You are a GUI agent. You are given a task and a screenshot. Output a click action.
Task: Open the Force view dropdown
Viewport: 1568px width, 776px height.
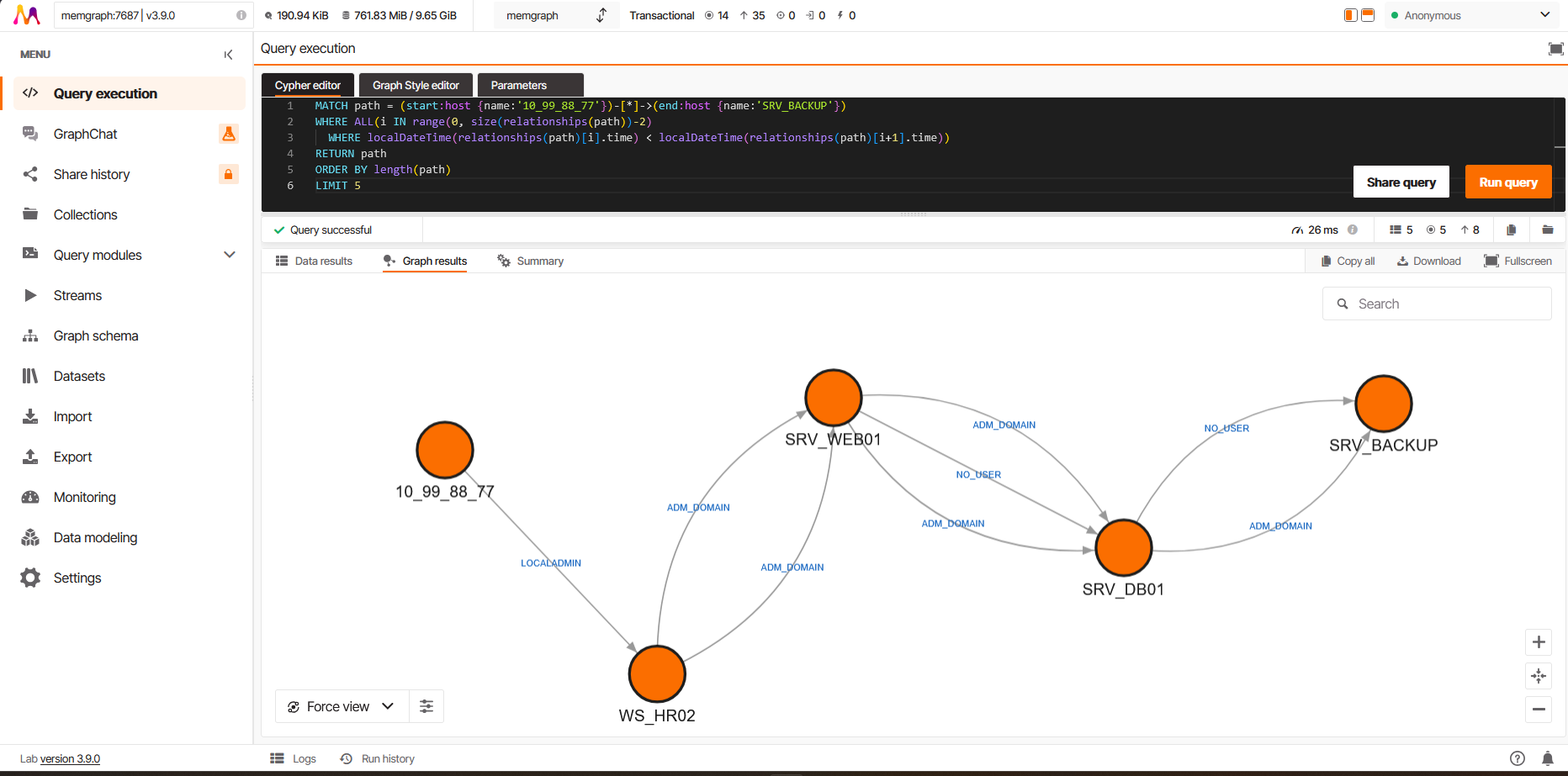341,706
